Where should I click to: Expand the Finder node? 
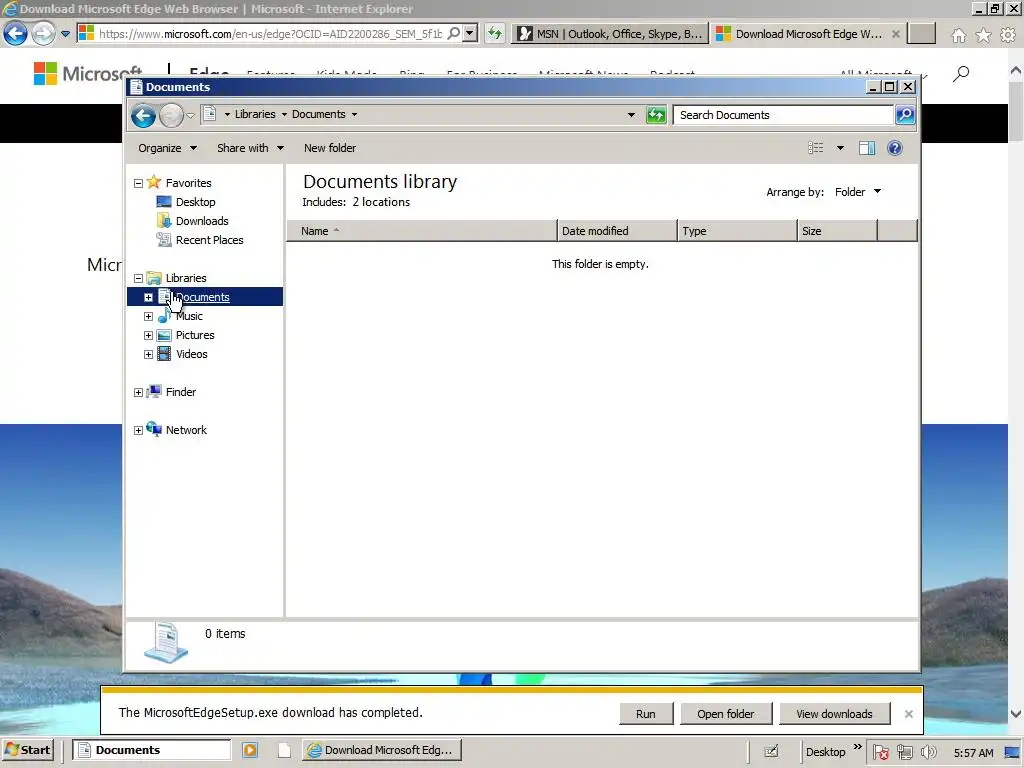coord(138,392)
